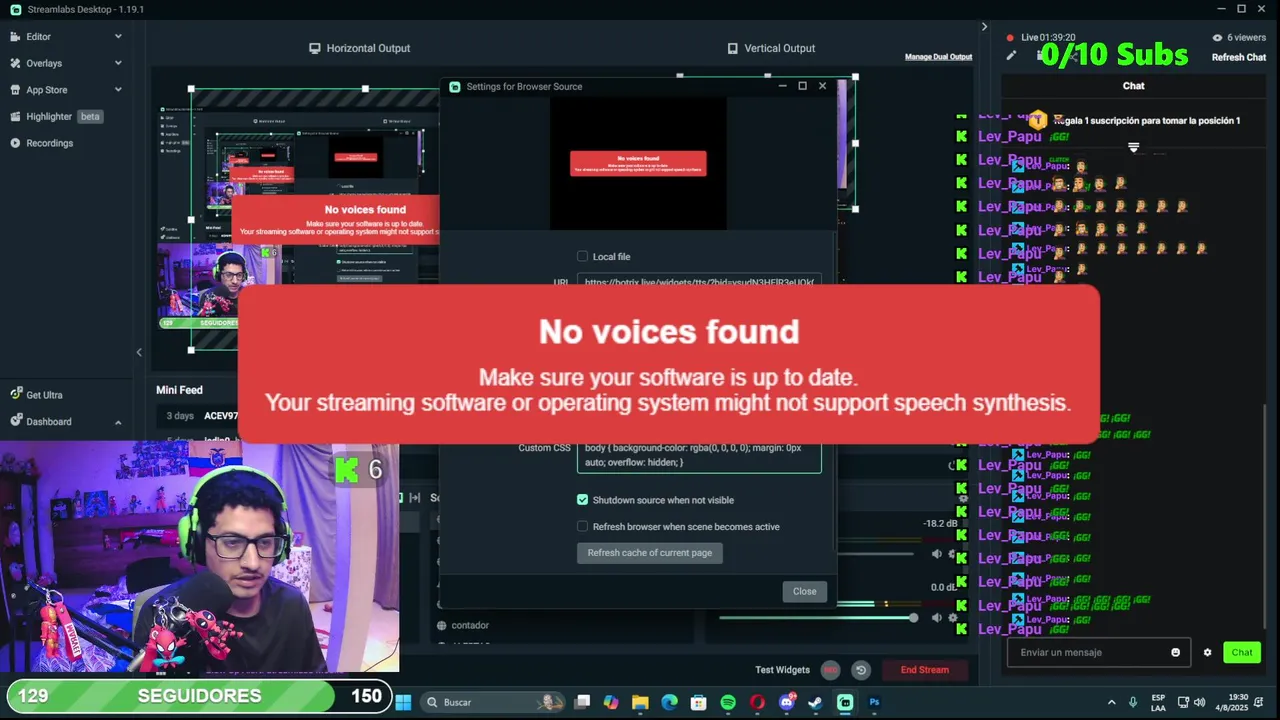The width and height of the screenshot is (1280, 720).
Task: Open the Highlighter beta page
Action: (x=56, y=116)
